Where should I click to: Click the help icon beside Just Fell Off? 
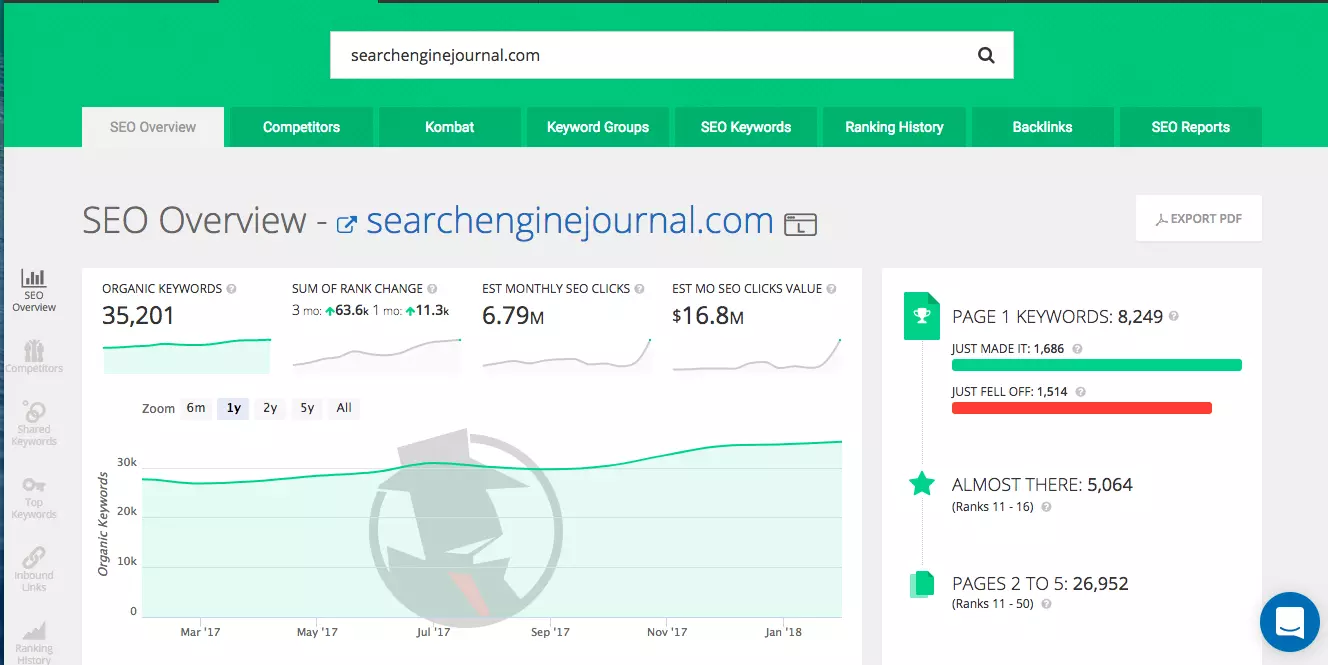tap(1080, 392)
